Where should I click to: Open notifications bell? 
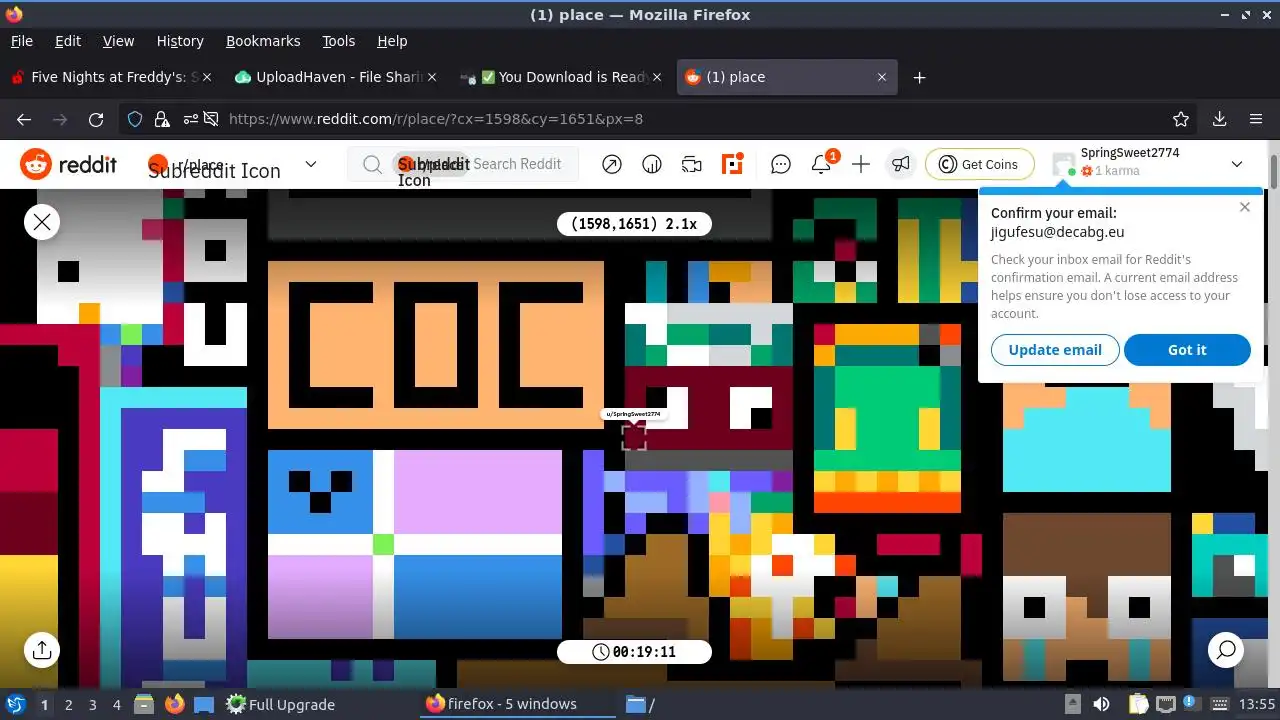822,164
